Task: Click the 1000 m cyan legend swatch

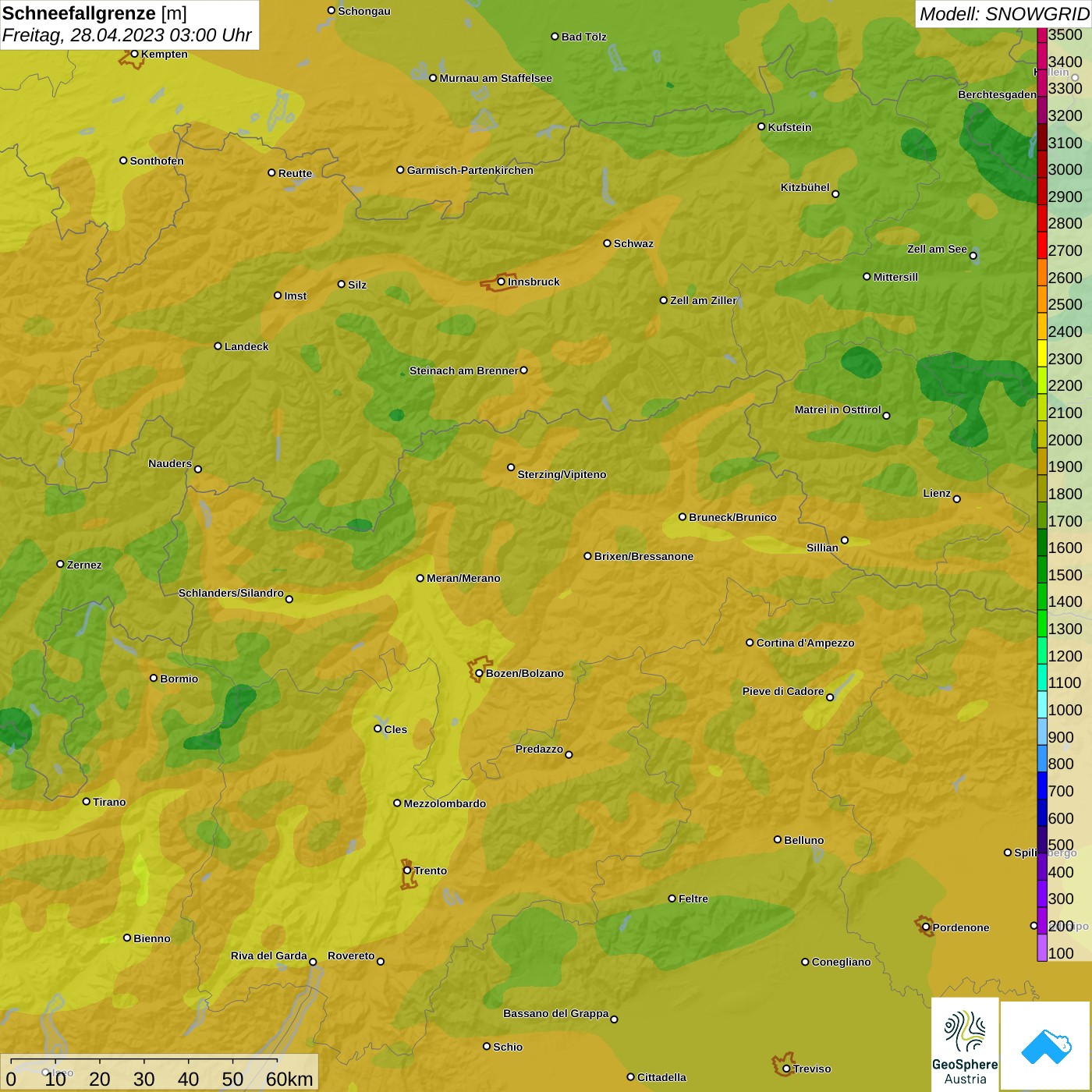Action: 1042,704
